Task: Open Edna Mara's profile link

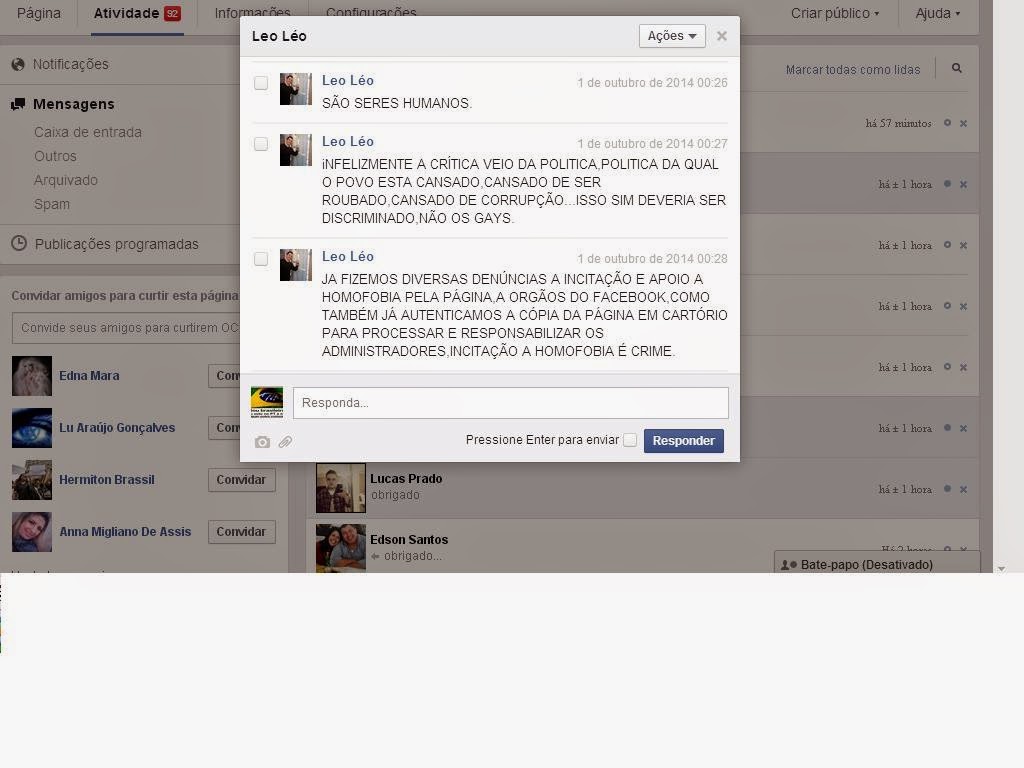Action: pos(89,376)
